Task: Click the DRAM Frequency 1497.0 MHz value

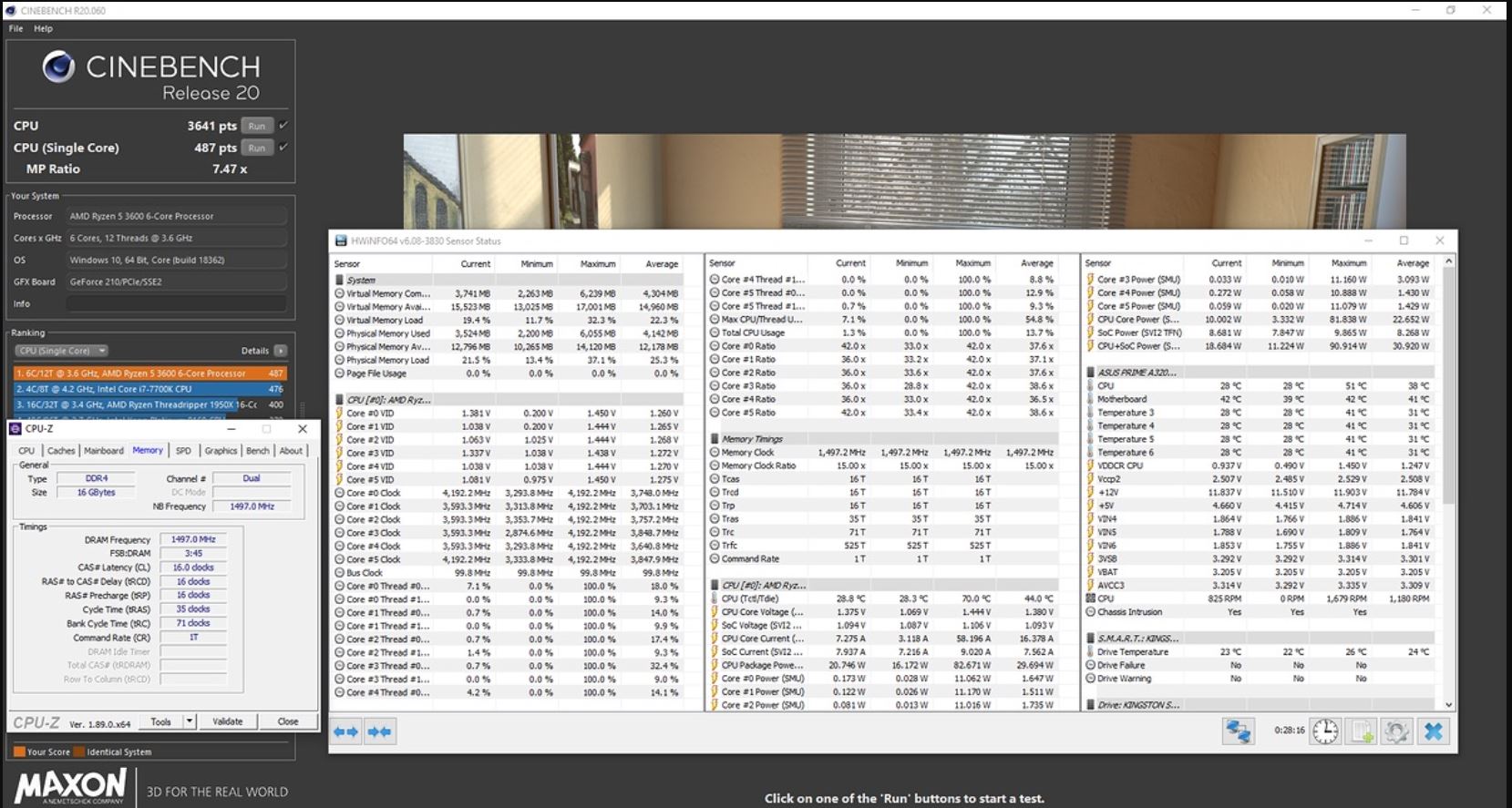Action: (x=193, y=539)
